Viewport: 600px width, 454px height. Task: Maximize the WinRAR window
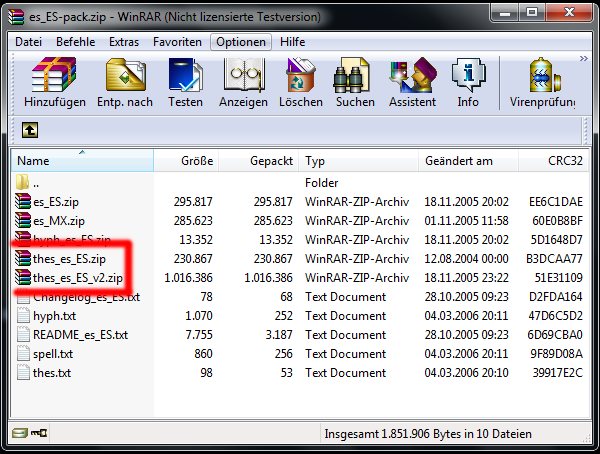coord(532,13)
